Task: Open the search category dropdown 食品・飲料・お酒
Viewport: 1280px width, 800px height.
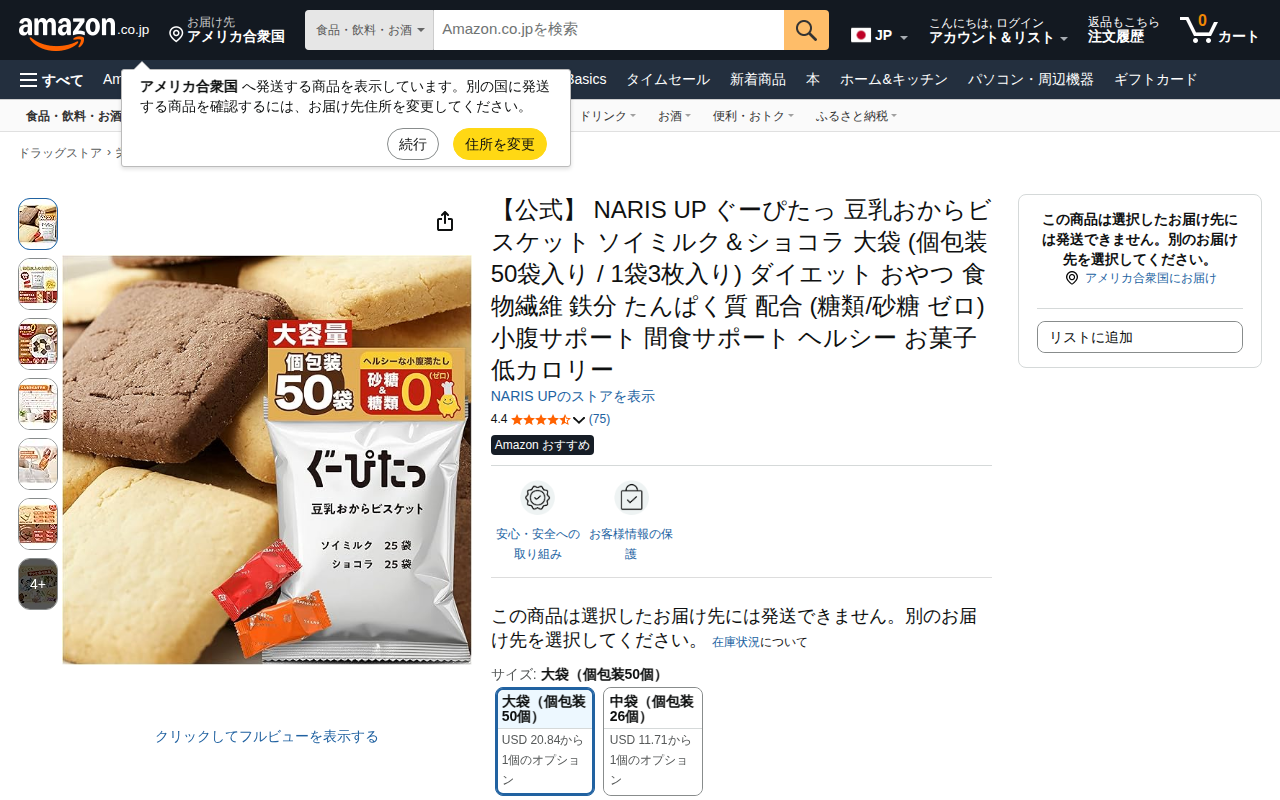Action: pos(369,30)
